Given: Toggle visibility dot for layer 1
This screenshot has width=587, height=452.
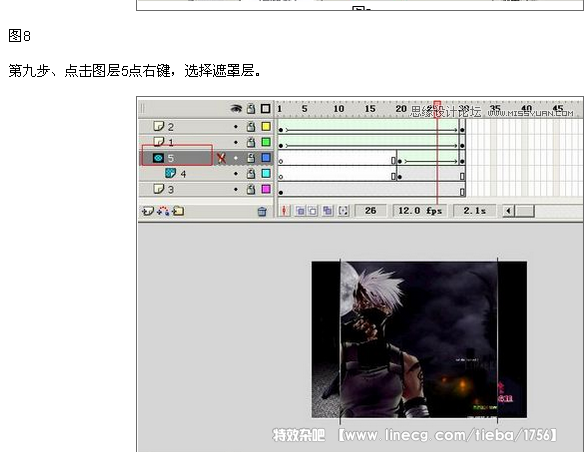Looking at the screenshot, I should [x=236, y=143].
